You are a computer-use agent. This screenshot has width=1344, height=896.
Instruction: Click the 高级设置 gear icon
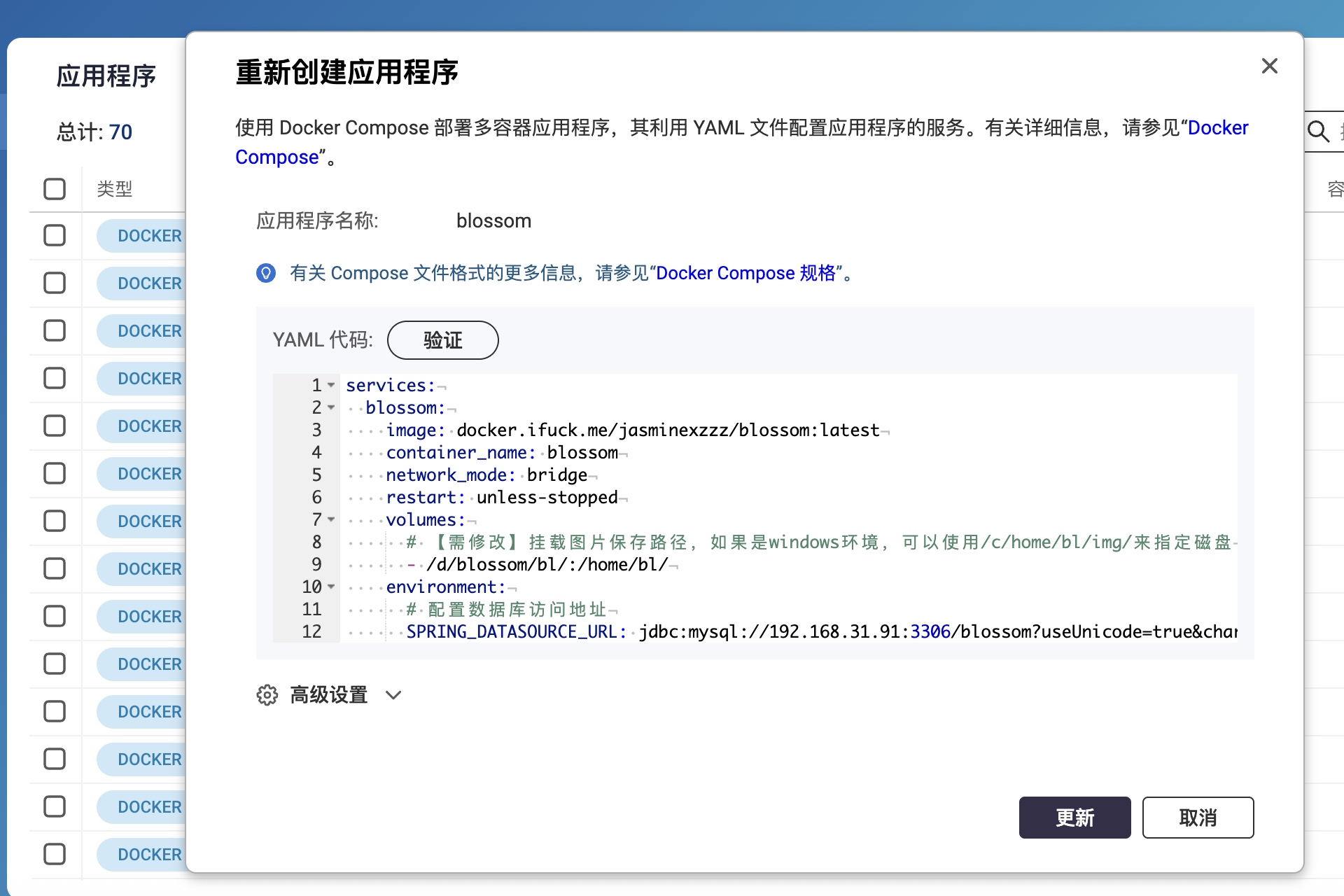point(267,695)
